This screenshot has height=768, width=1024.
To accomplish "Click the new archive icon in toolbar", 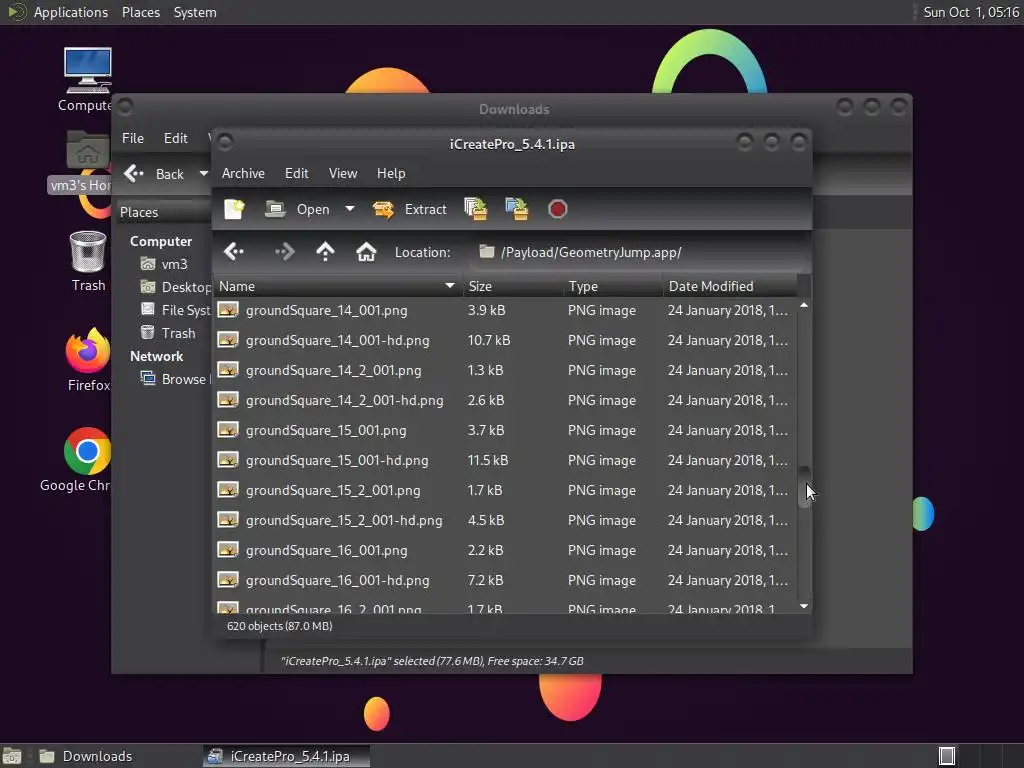I will (x=234, y=209).
